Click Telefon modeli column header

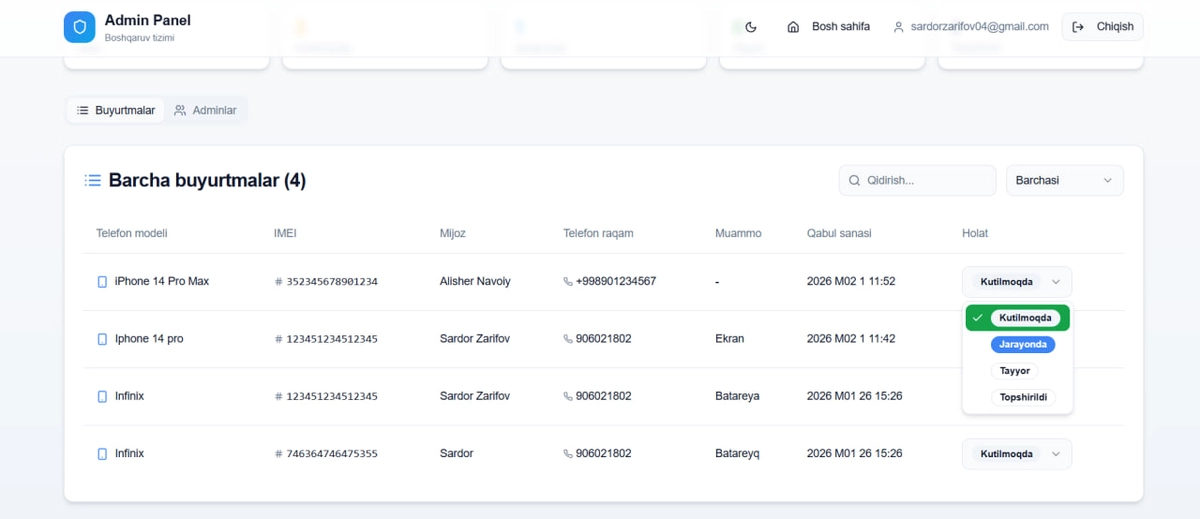click(x=131, y=233)
